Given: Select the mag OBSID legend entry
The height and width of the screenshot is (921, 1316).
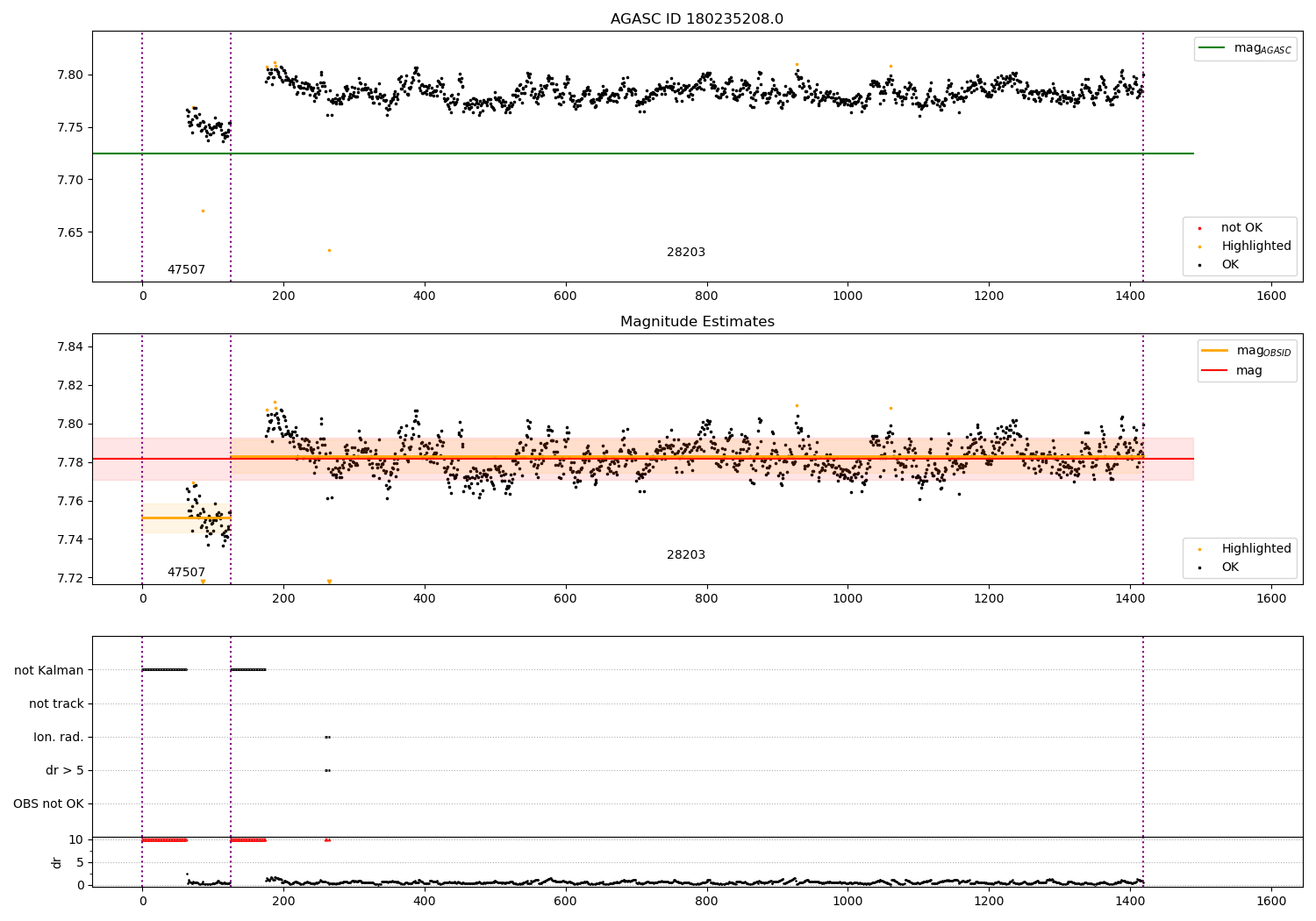Looking at the screenshot, I should coord(1246,351).
